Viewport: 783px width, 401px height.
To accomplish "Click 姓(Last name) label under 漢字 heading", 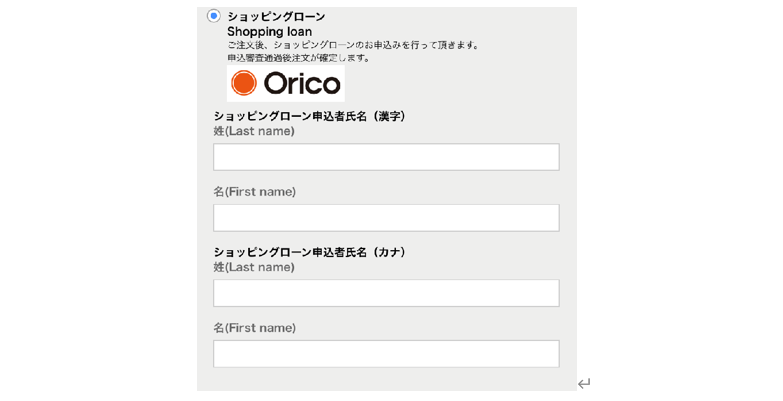I will [x=254, y=131].
